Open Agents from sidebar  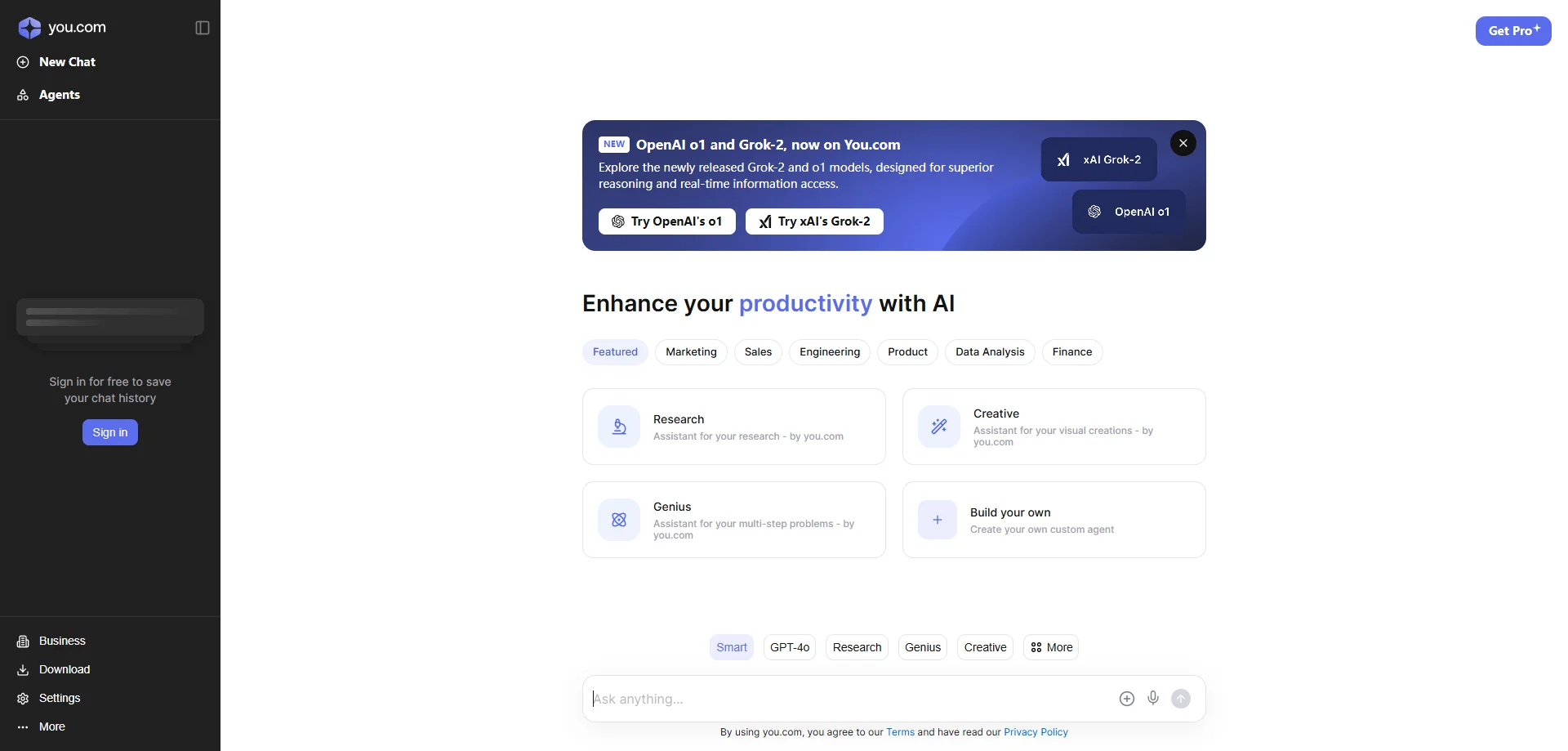tap(60, 95)
